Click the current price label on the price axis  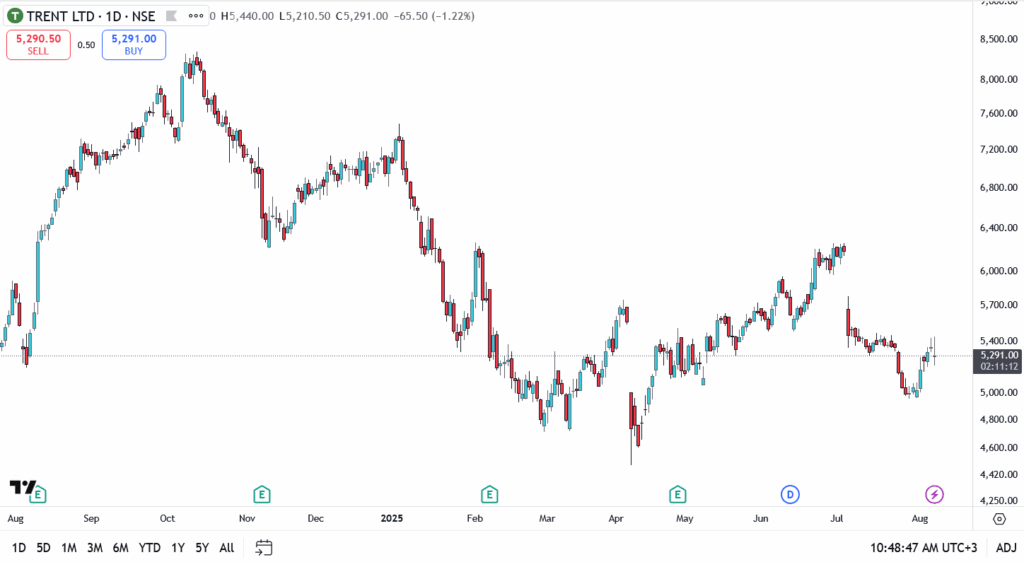click(x=999, y=355)
